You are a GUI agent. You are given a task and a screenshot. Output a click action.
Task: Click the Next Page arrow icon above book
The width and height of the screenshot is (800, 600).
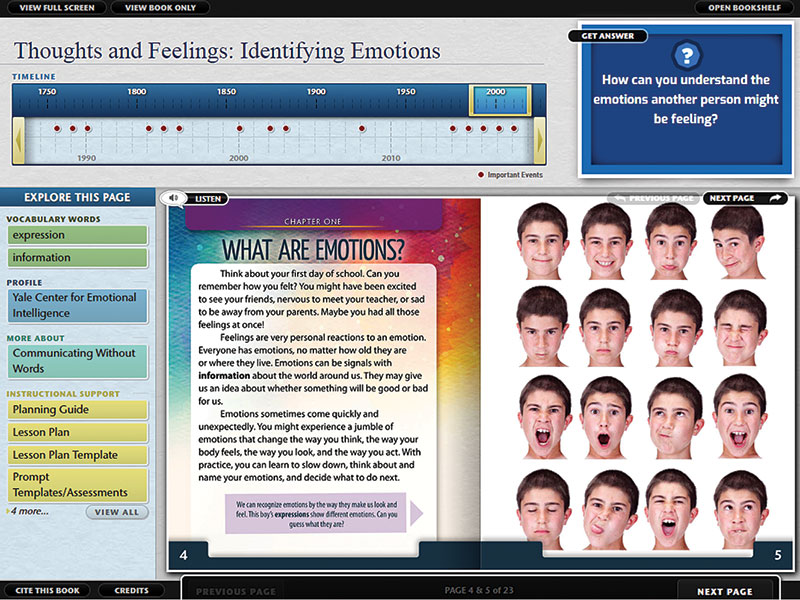(775, 198)
